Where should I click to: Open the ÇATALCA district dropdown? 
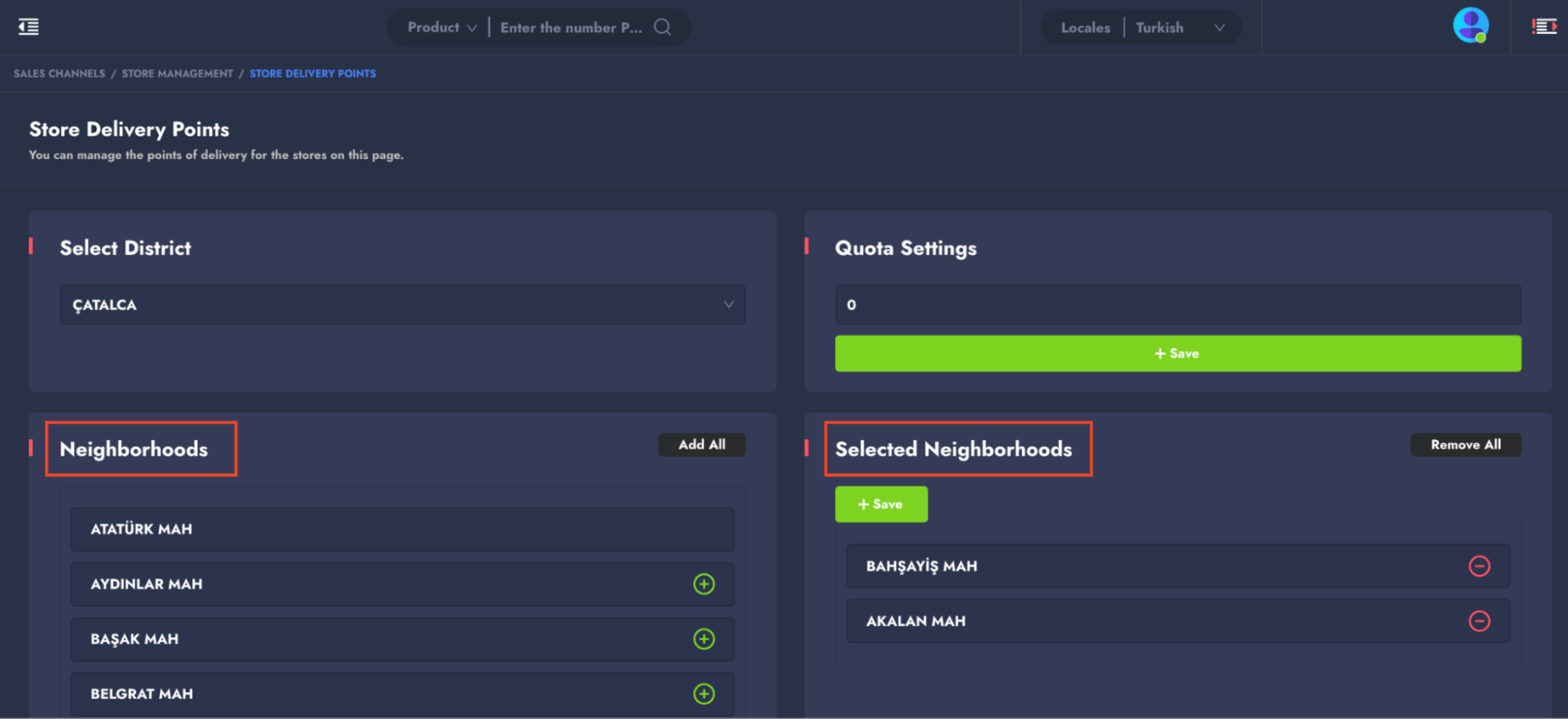click(x=402, y=305)
